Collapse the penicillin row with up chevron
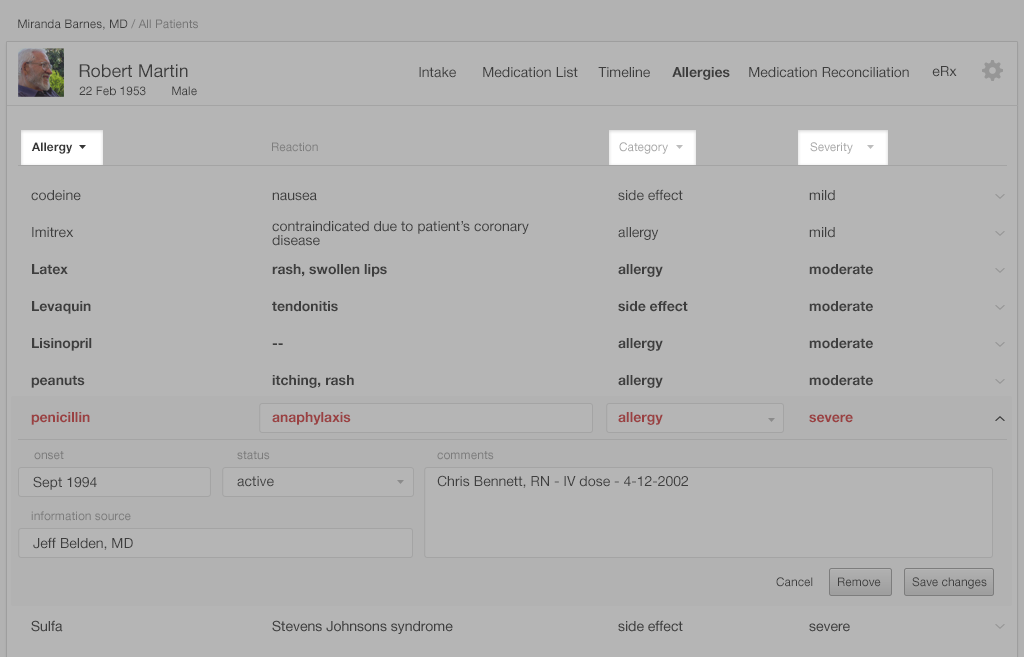This screenshot has width=1024, height=657. pyautogui.click(x=1000, y=419)
